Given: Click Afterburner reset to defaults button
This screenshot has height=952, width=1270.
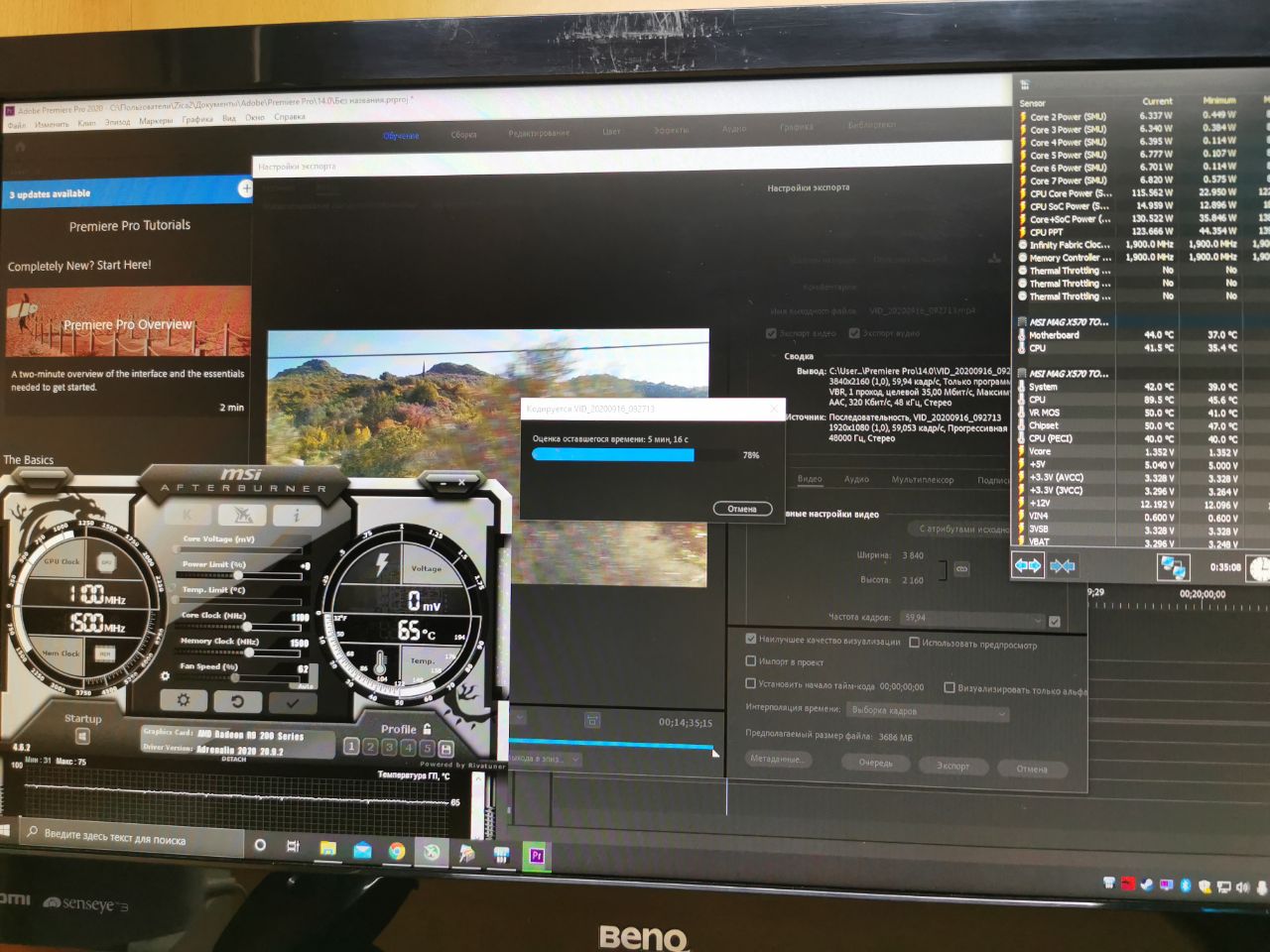Looking at the screenshot, I should pos(238,701).
